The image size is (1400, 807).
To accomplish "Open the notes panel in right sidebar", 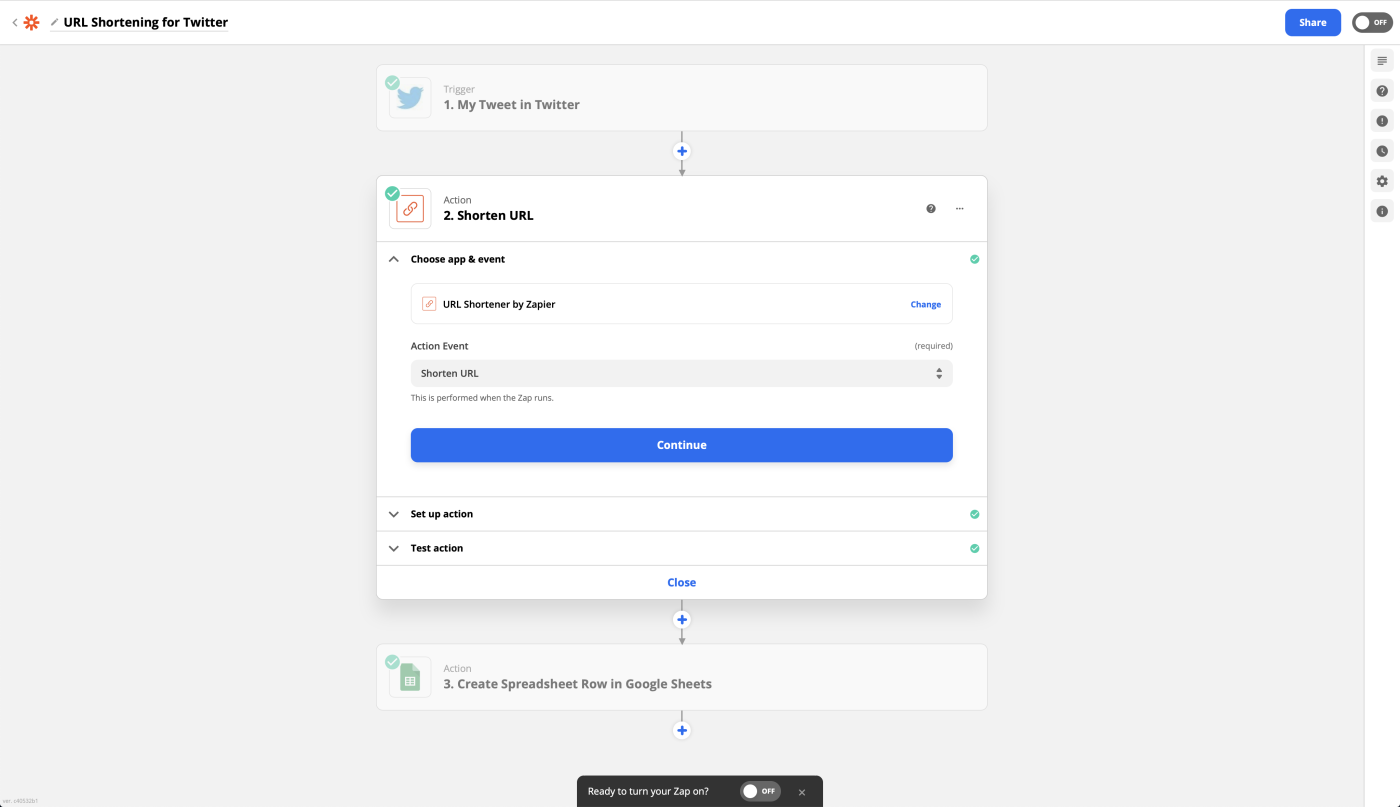I will coord(1382,61).
